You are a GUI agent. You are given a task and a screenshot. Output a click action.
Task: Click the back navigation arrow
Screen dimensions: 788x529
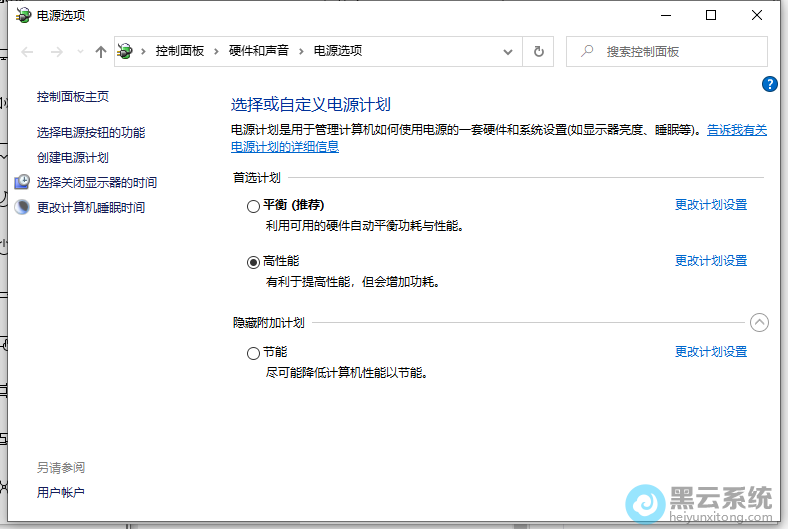coord(27,51)
